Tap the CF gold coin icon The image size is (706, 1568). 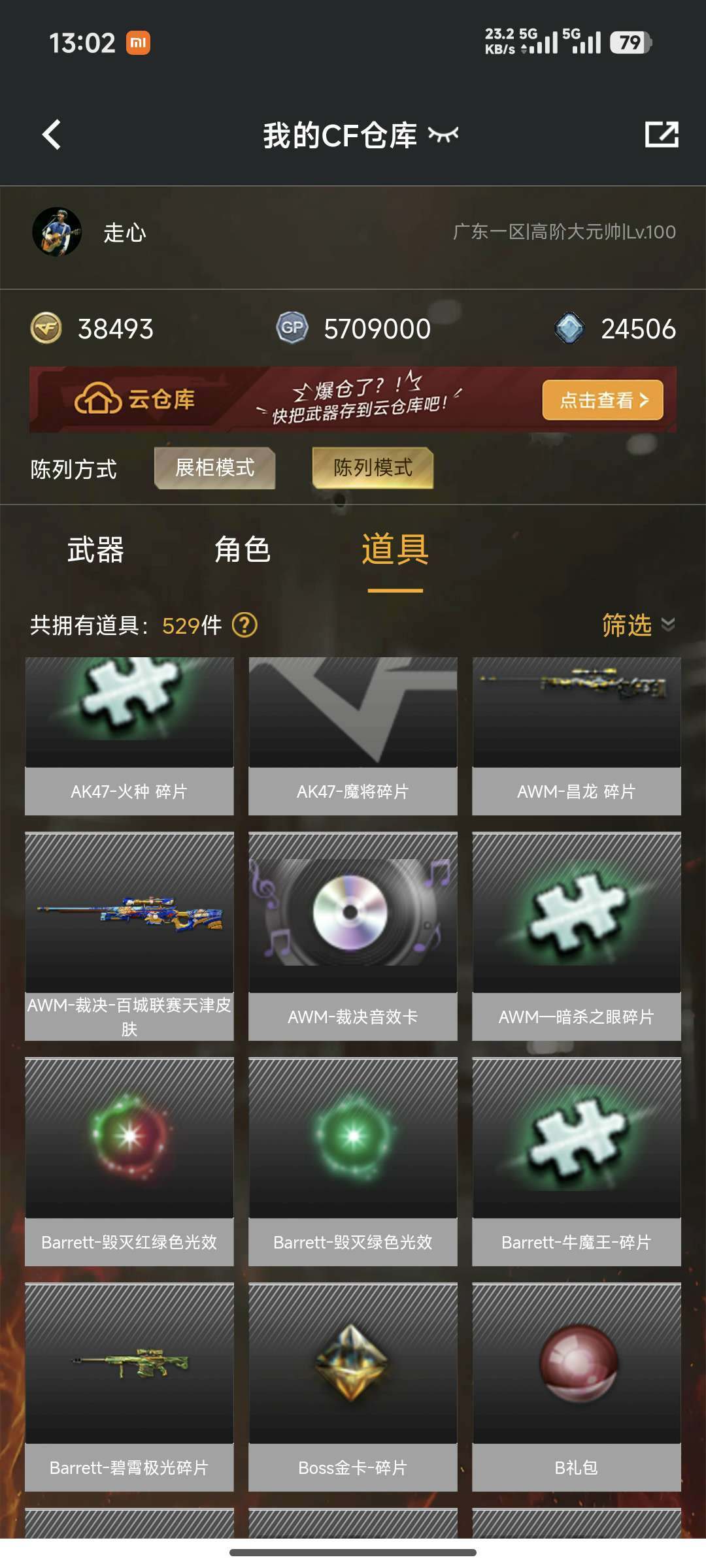click(46, 328)
